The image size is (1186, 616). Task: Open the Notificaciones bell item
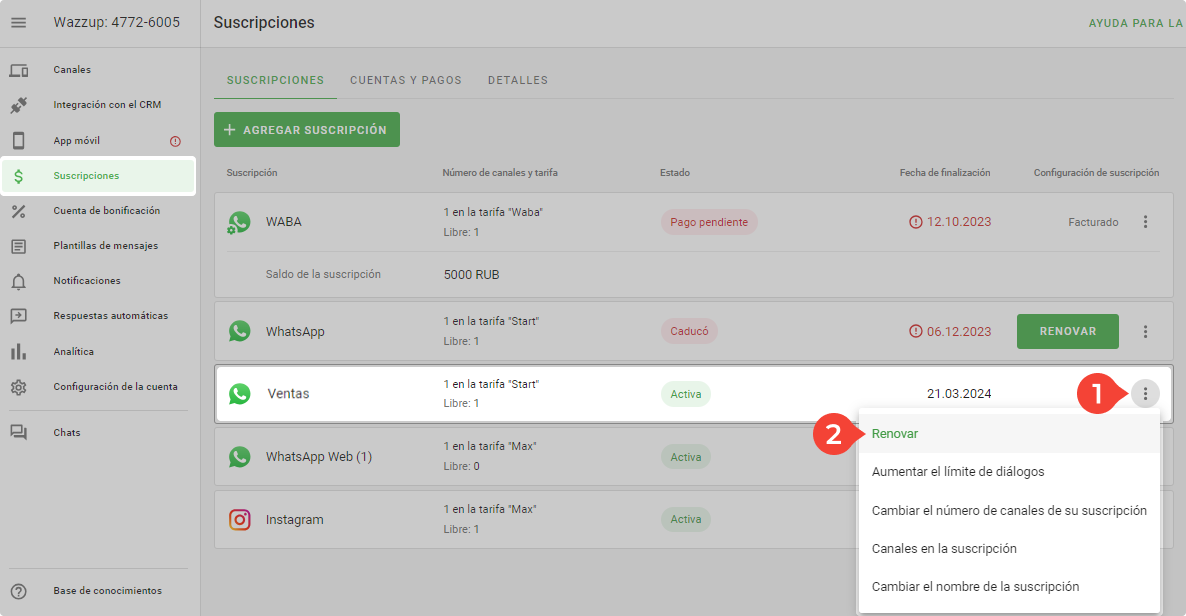(87, 281)
